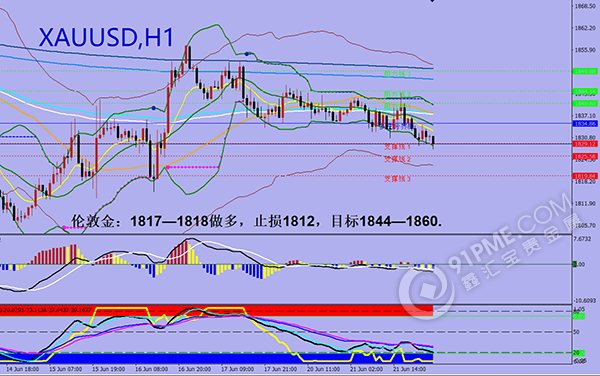The image size is (600, 376).
Task: Click the 1805.70 price axis label
Action: coord(585,225)
